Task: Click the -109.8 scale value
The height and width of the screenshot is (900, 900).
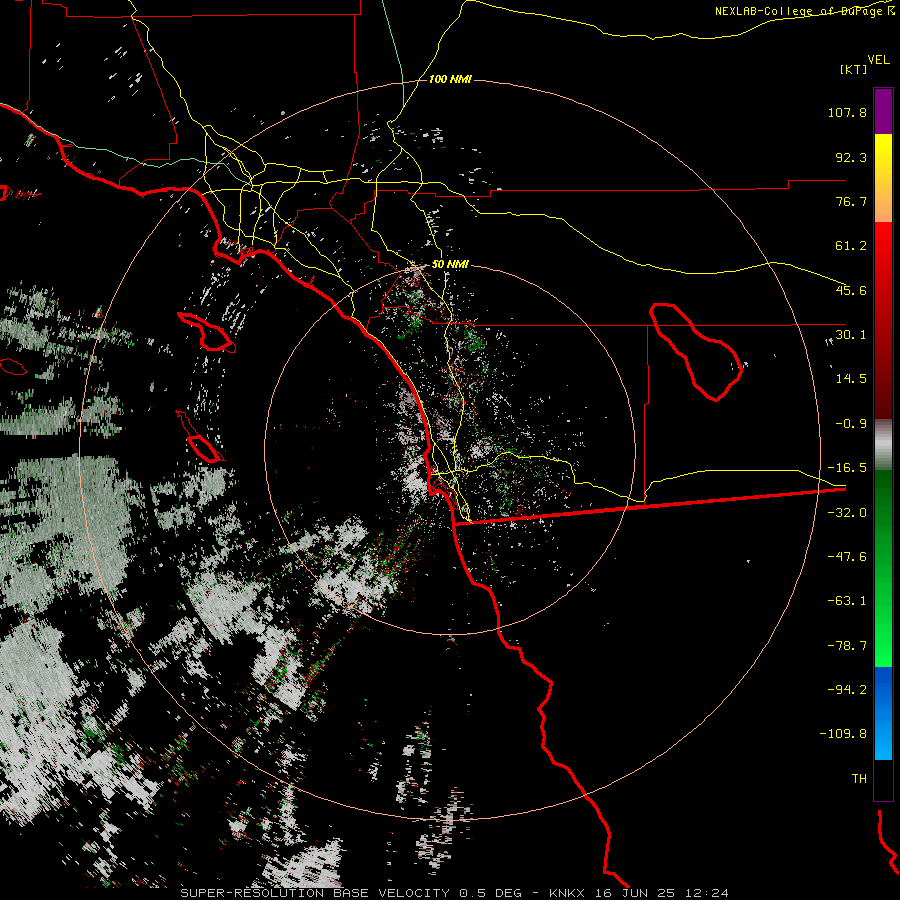Action: pyautogui.click(x=843, y=734)
